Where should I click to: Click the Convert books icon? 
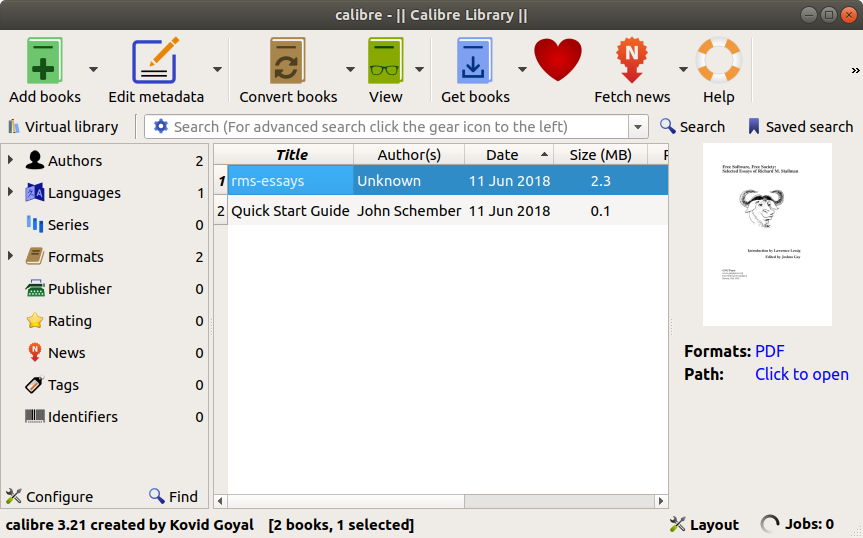click(287, 61)
